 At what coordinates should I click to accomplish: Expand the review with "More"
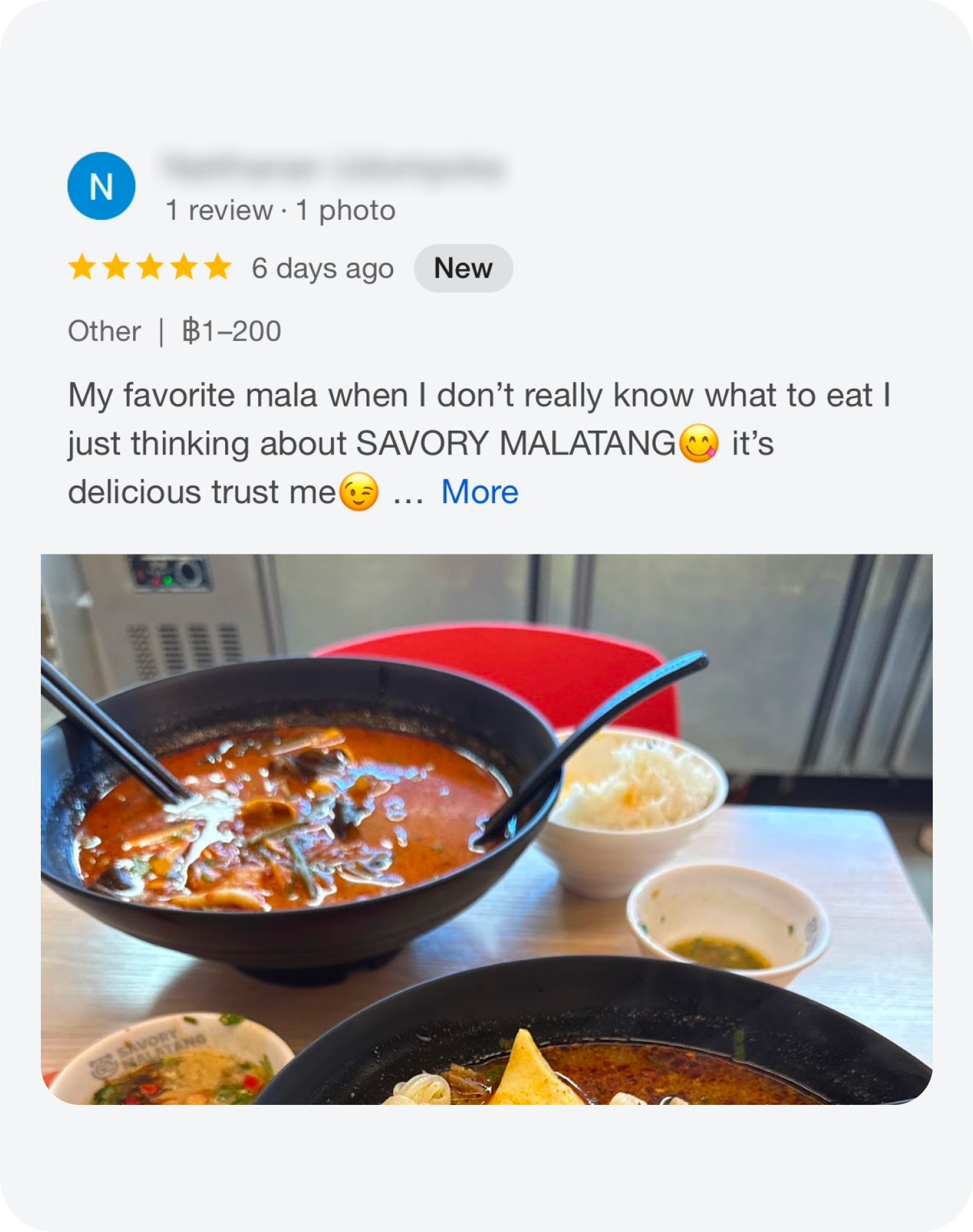point(479,492)
